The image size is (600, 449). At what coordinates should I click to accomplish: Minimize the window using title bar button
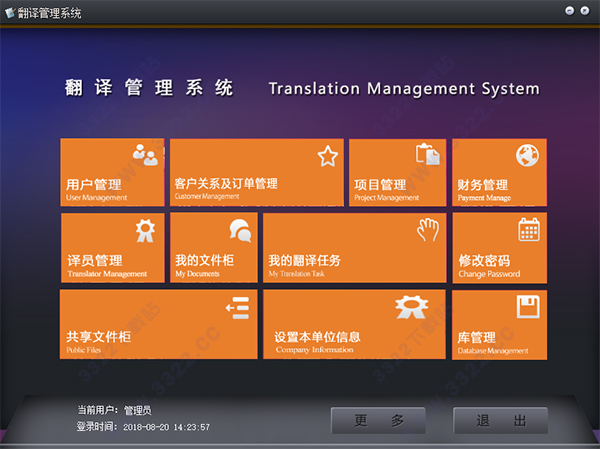570,11
